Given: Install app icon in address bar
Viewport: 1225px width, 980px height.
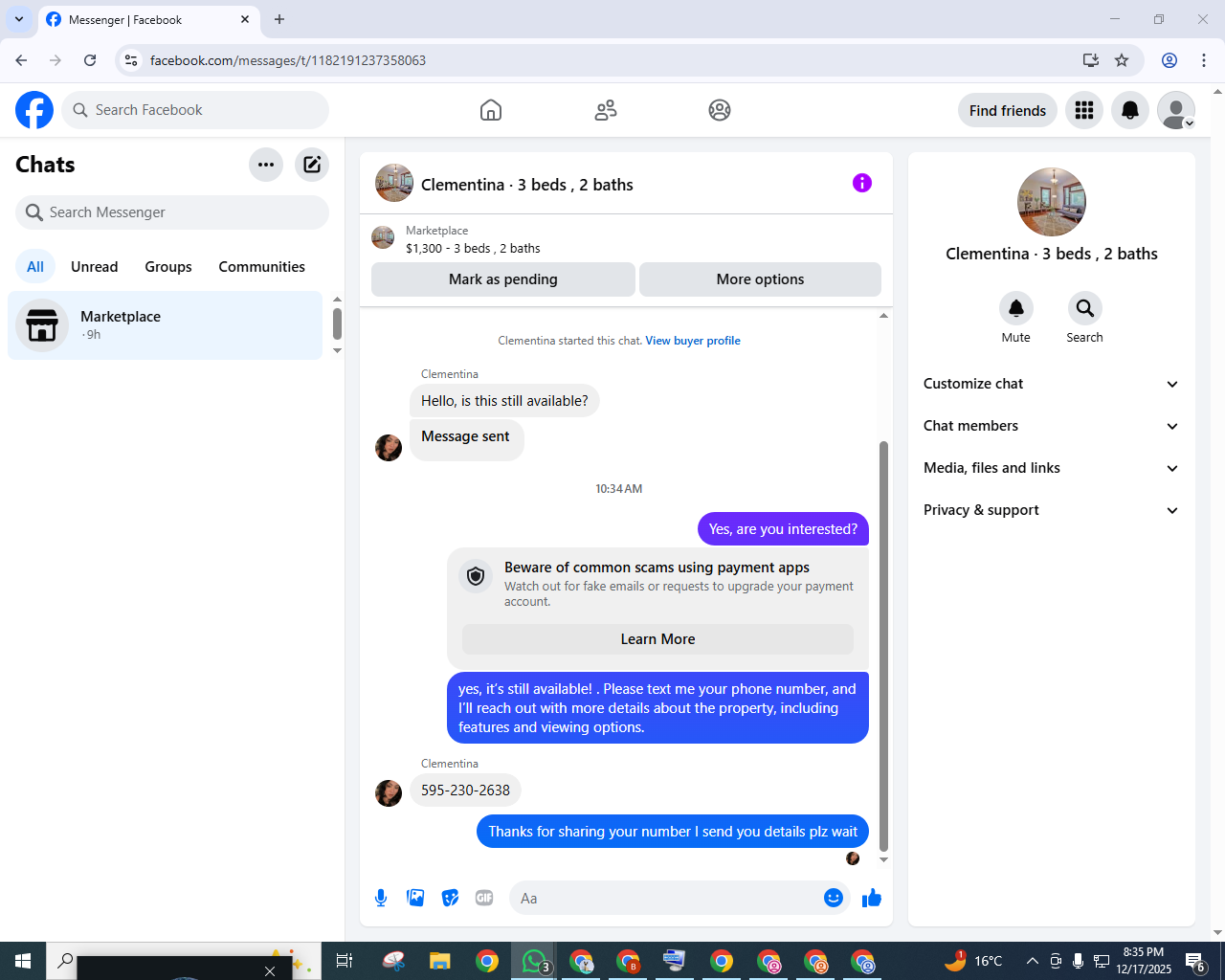Looking at the screenshot, I should coord(1090,60).
